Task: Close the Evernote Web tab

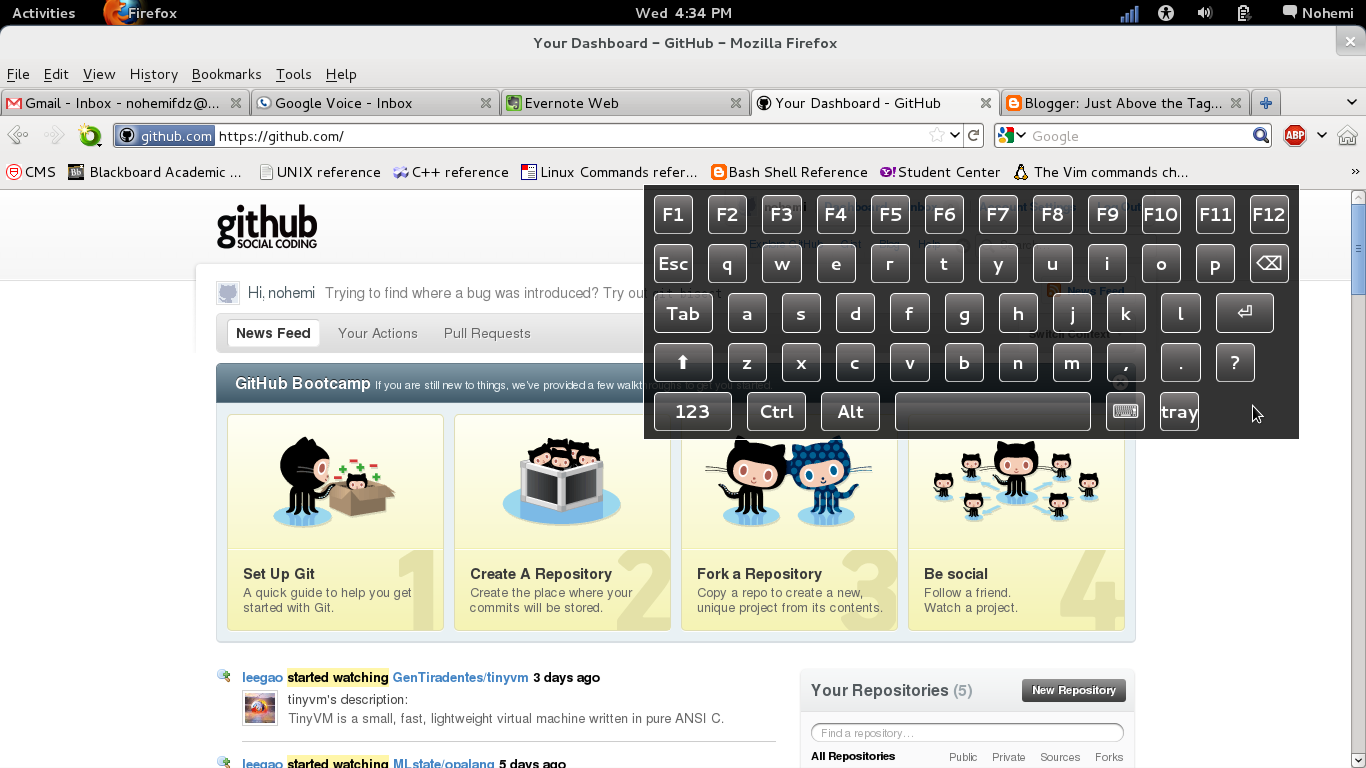Action: tap(736, 102)
